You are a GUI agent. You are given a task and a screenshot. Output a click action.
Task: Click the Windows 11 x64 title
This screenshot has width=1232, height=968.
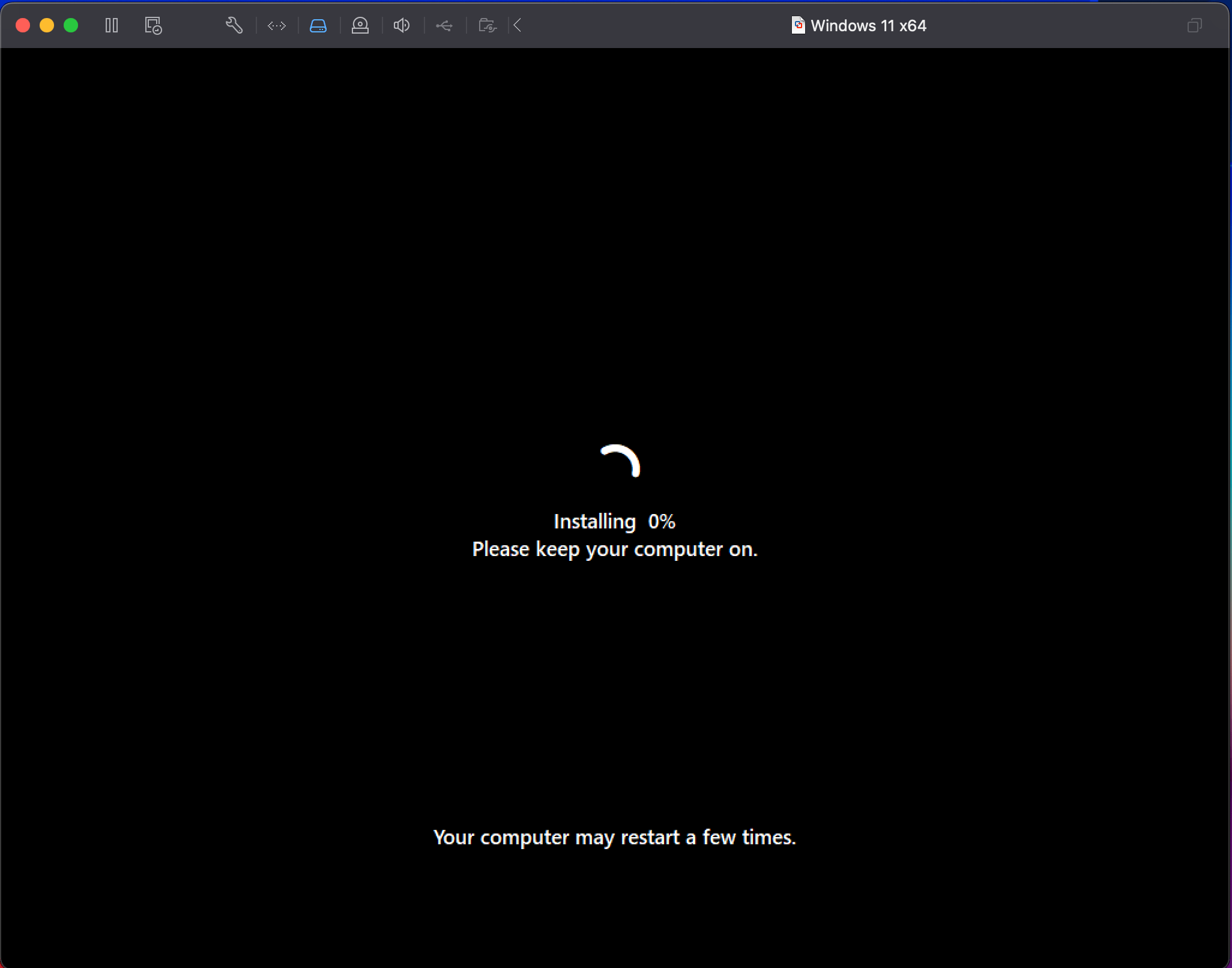[868, 25]
